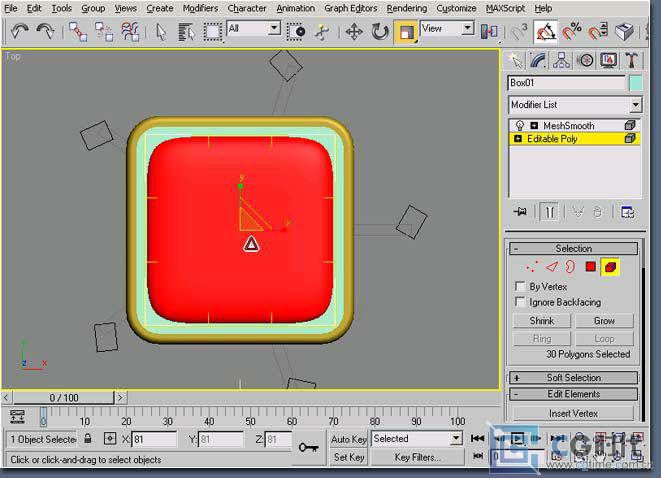Open the MAXScript menu
The width and height of the screenshot is (661, 478).
[505, 8]
